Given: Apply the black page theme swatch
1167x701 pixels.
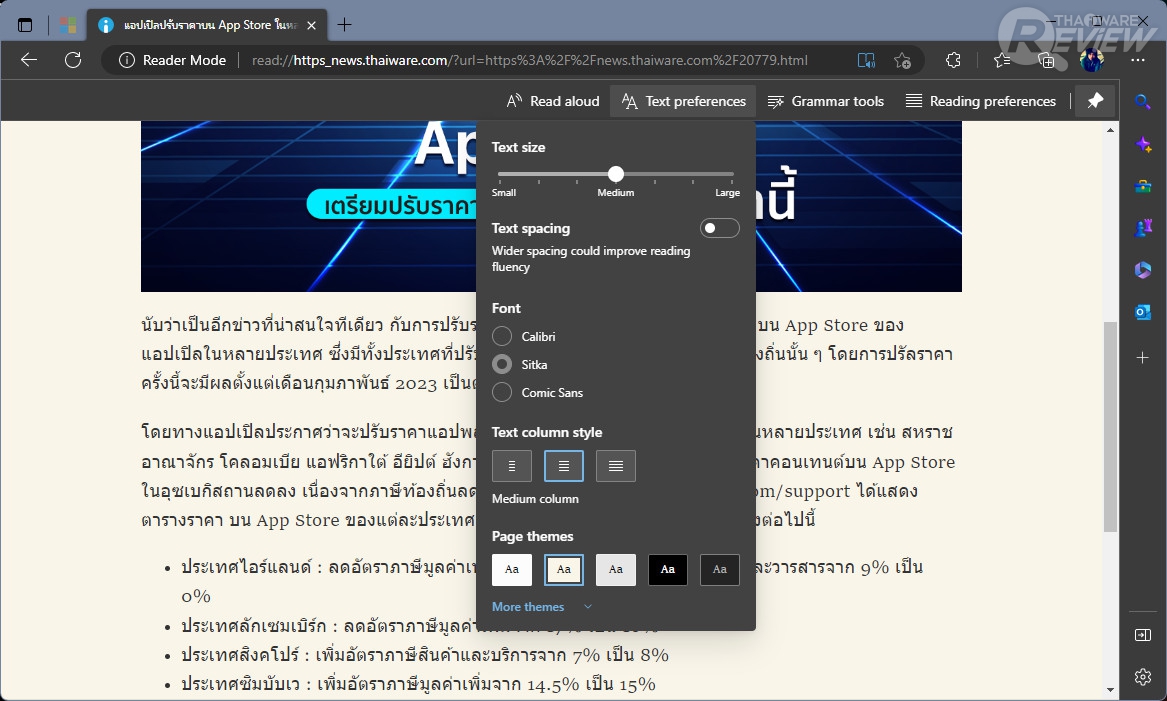Looking at the screenshot, I should [668, 570].
